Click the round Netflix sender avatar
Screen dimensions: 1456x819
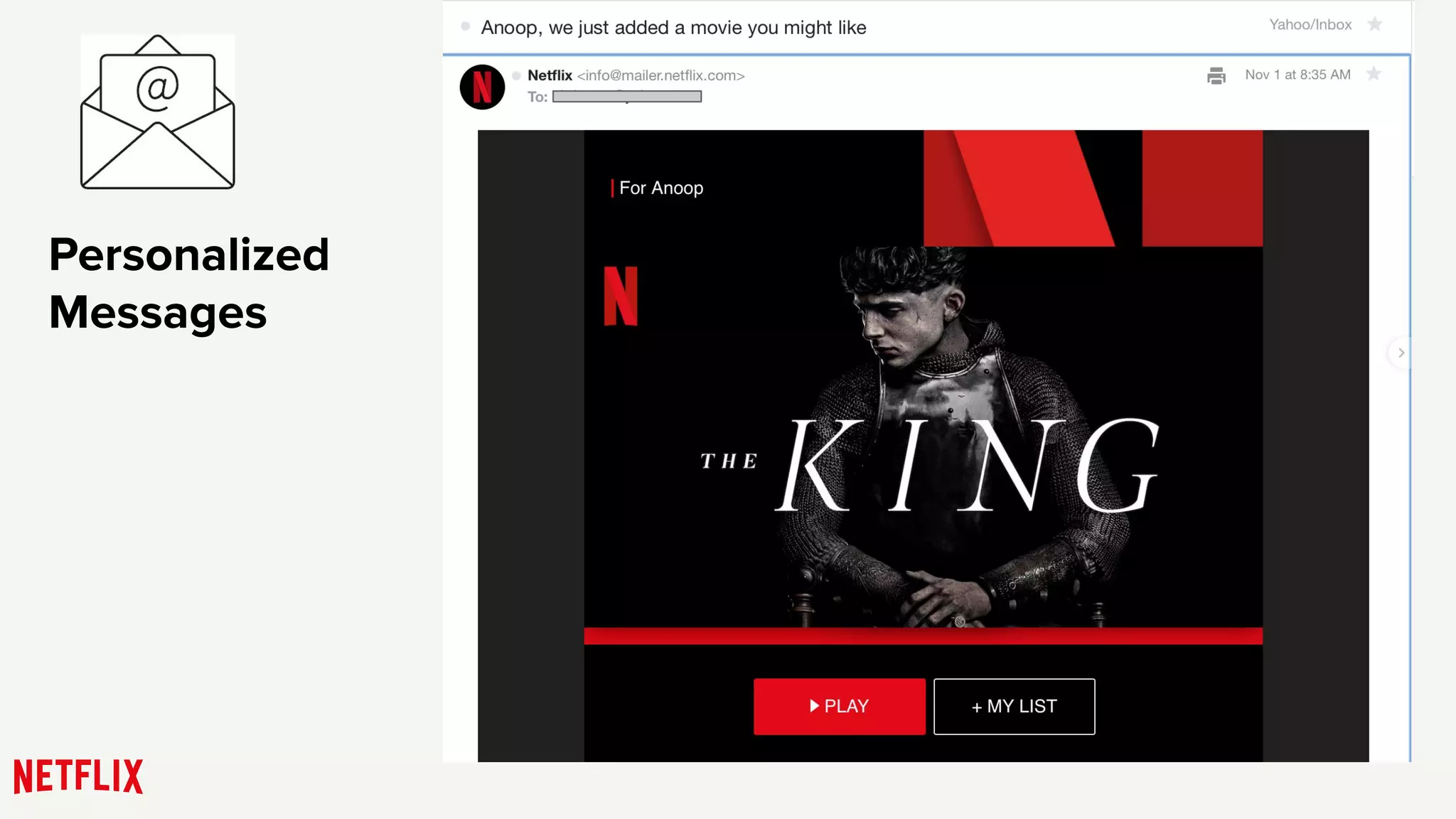[482, 87]
